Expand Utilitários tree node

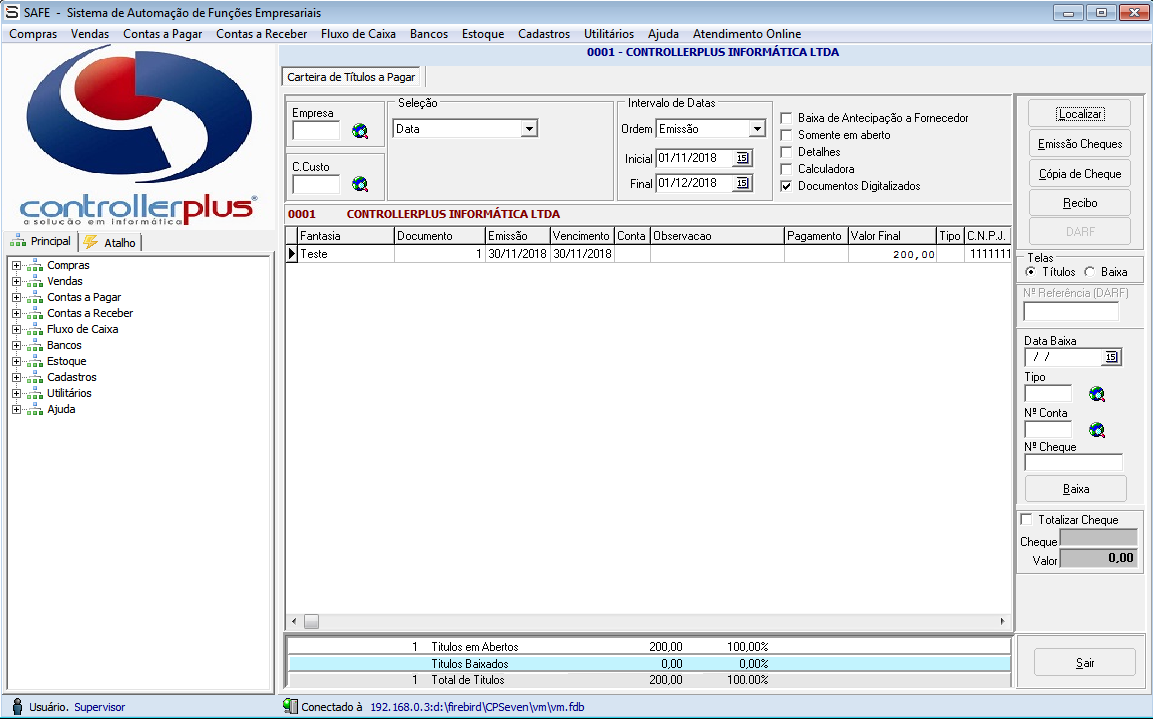16,393
